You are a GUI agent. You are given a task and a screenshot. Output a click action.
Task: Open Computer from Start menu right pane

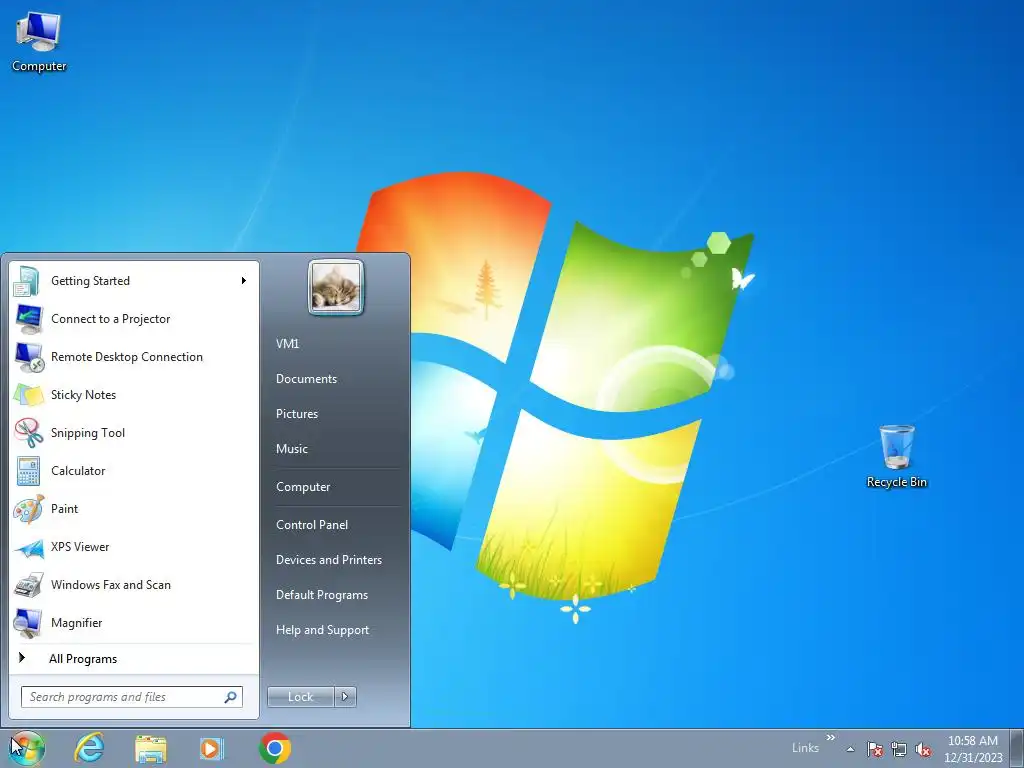pos(303,487)
